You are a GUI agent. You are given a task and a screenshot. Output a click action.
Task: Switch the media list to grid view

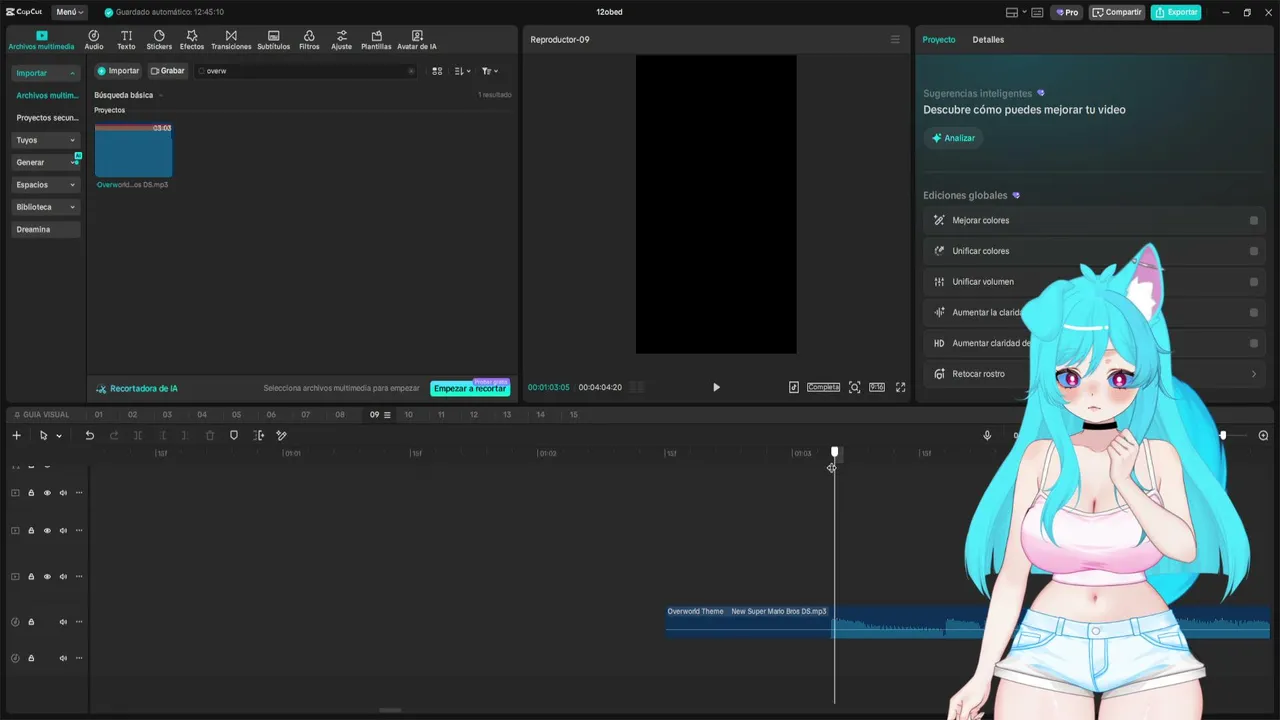click(437, 71)
